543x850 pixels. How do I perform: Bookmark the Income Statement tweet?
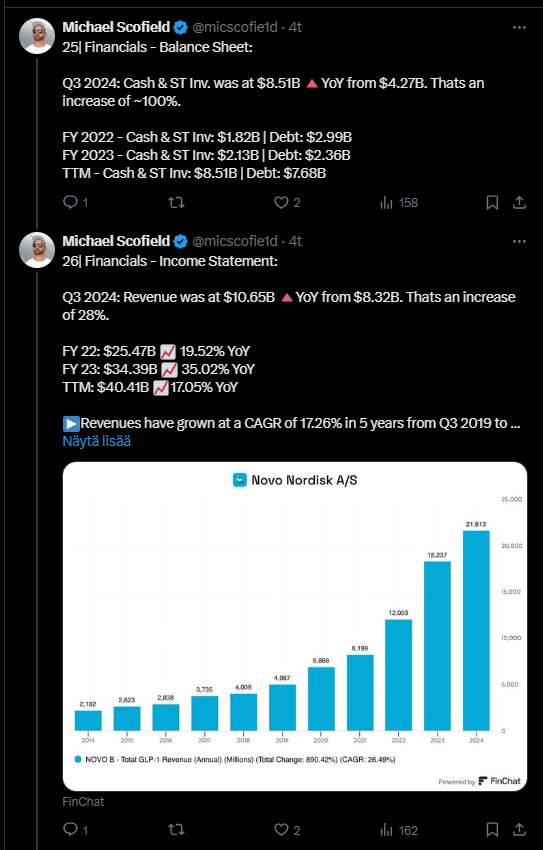click(492, 829)
